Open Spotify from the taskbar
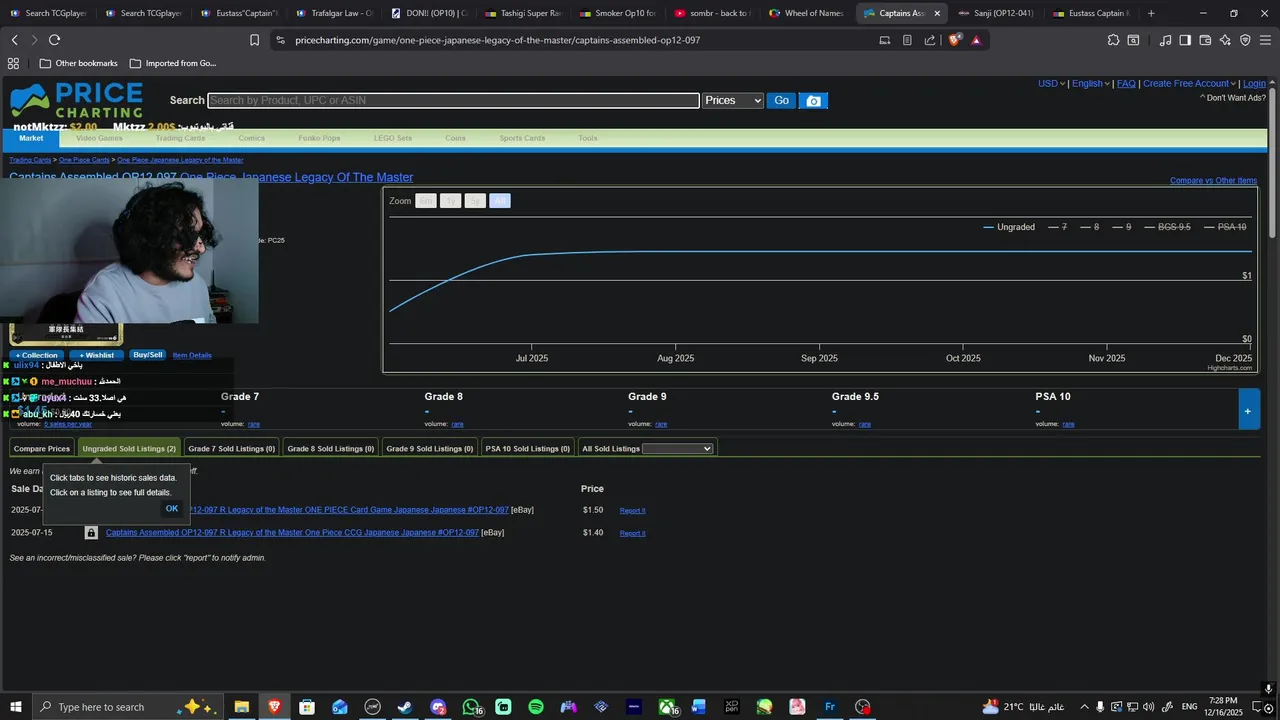 [x=536, y=707]
